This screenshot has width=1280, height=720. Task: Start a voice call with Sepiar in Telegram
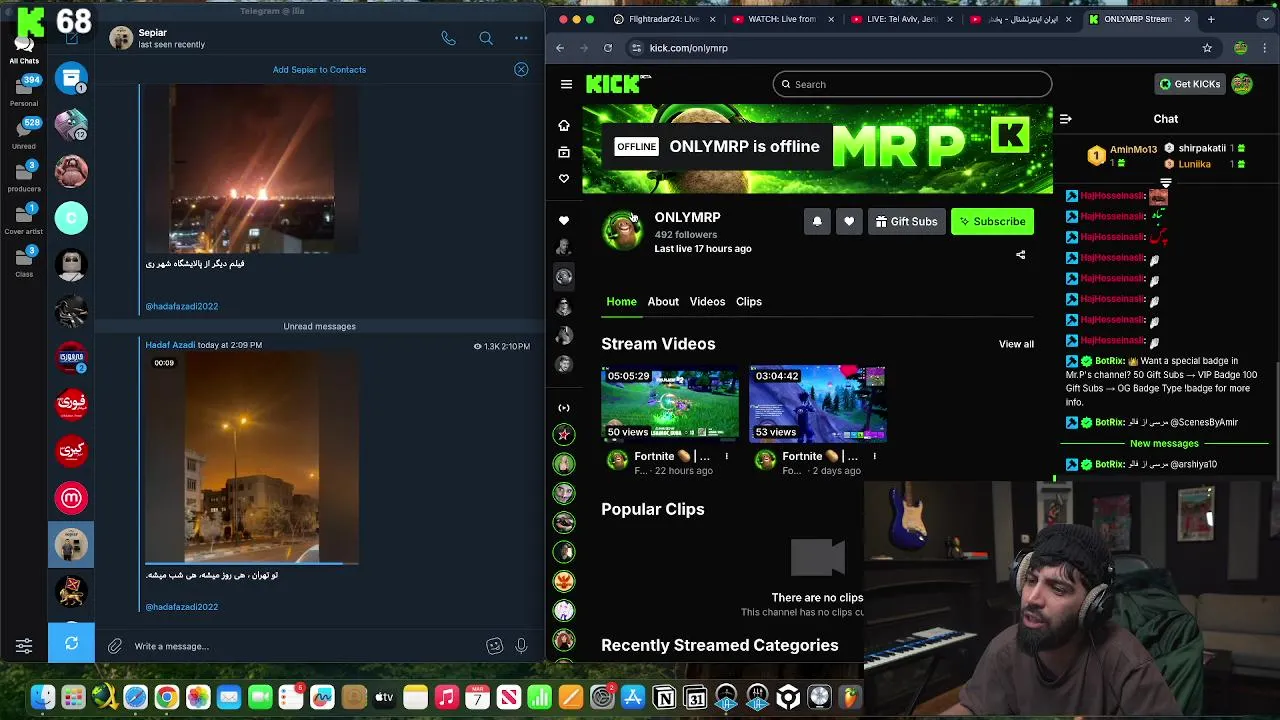[x=448, y=38]
